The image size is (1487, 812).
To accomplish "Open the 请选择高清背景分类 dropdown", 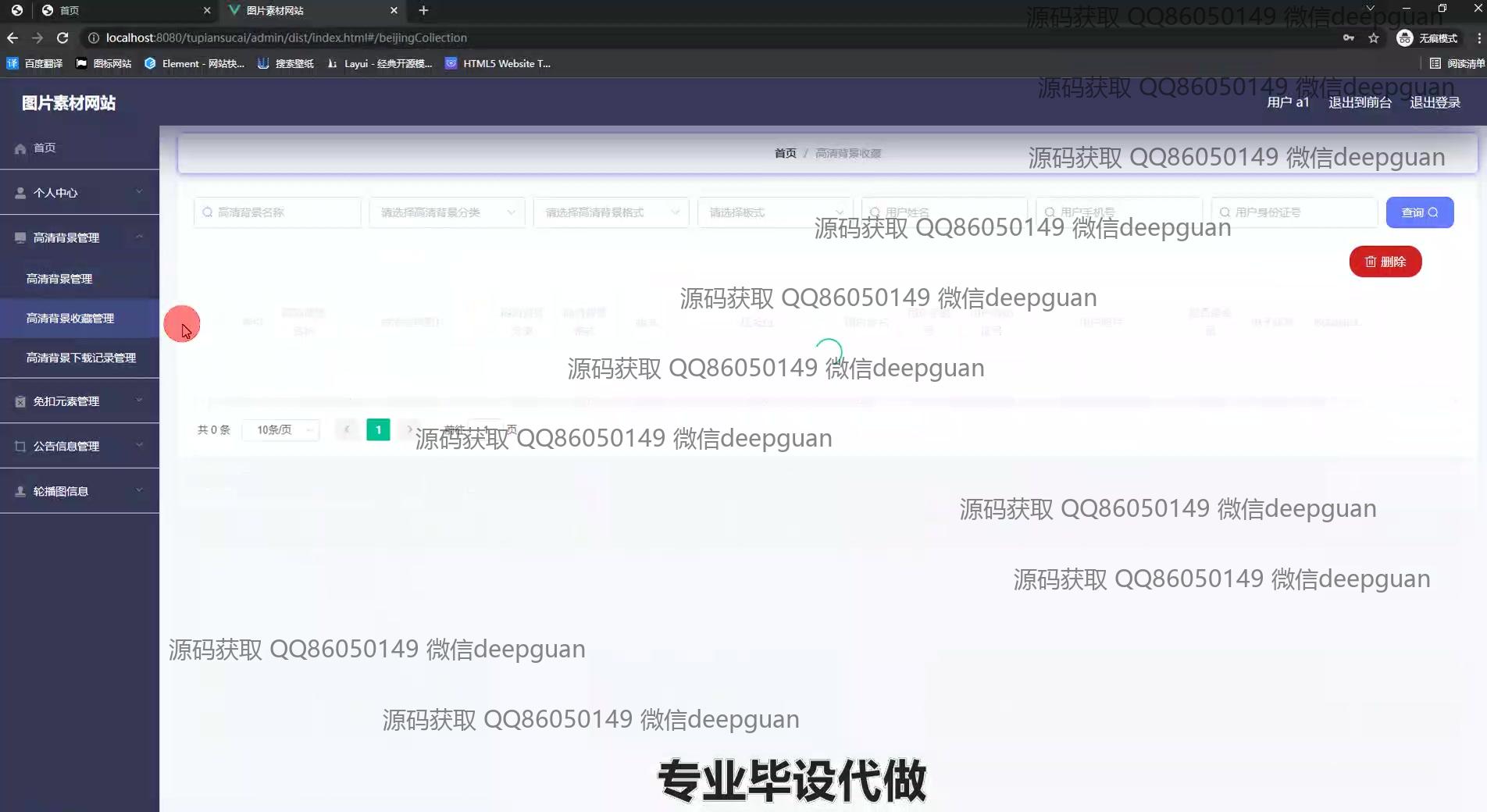I will point(447,212).
